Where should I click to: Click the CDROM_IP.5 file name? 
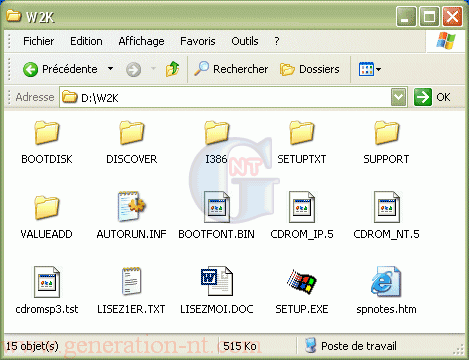[302, 234]
